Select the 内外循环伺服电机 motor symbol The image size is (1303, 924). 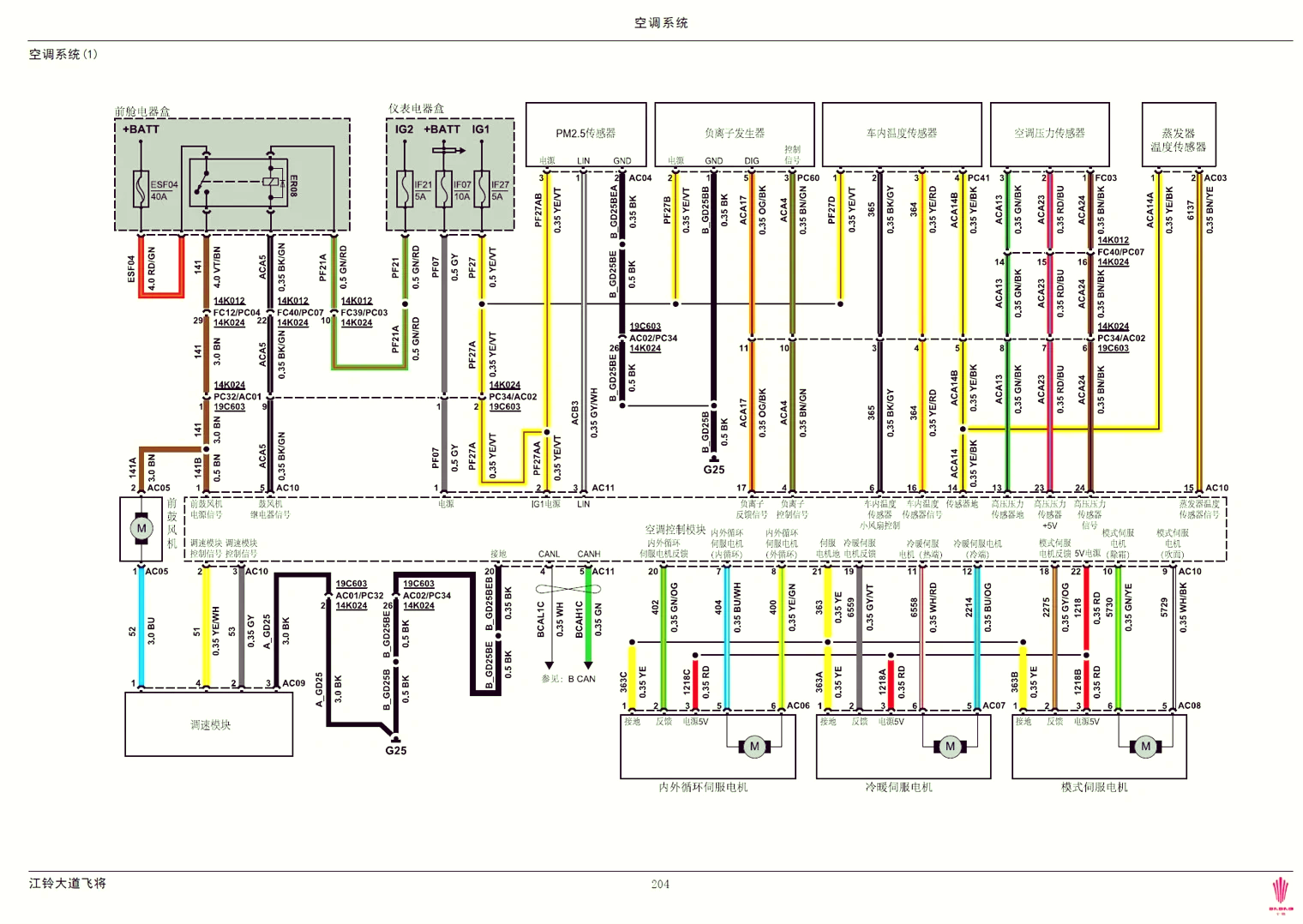pyautogui.click(x=754, y=747)
